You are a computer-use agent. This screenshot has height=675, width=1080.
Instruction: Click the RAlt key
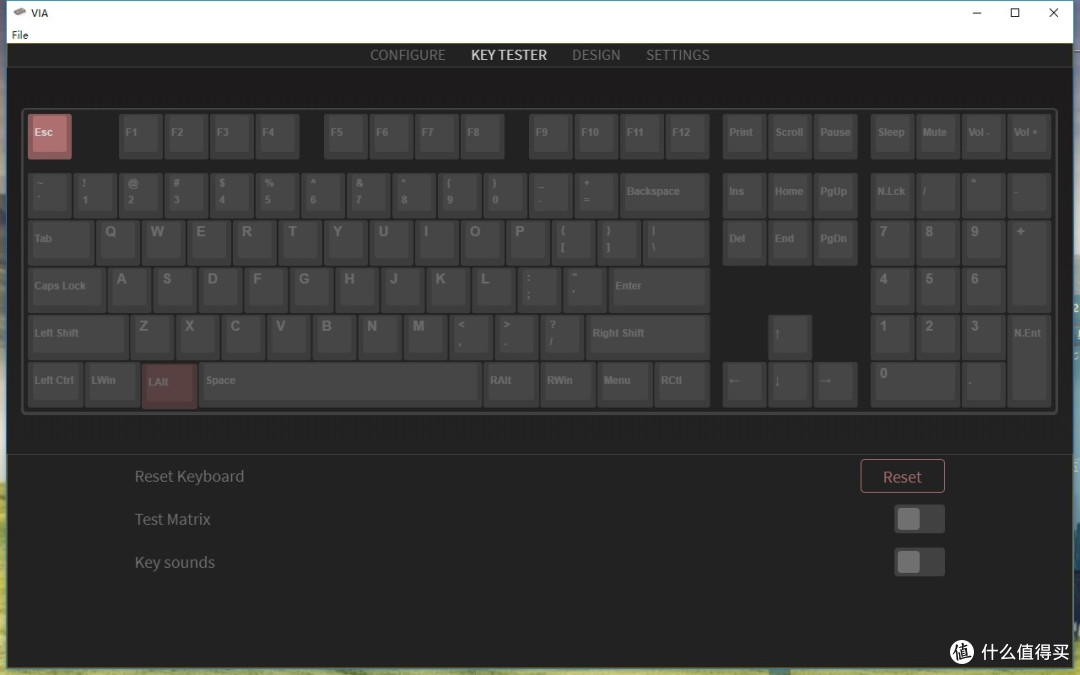click(511, 385)
